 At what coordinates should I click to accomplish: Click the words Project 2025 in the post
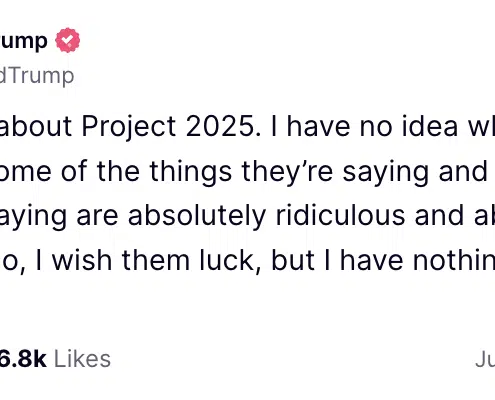coord(168,127)
